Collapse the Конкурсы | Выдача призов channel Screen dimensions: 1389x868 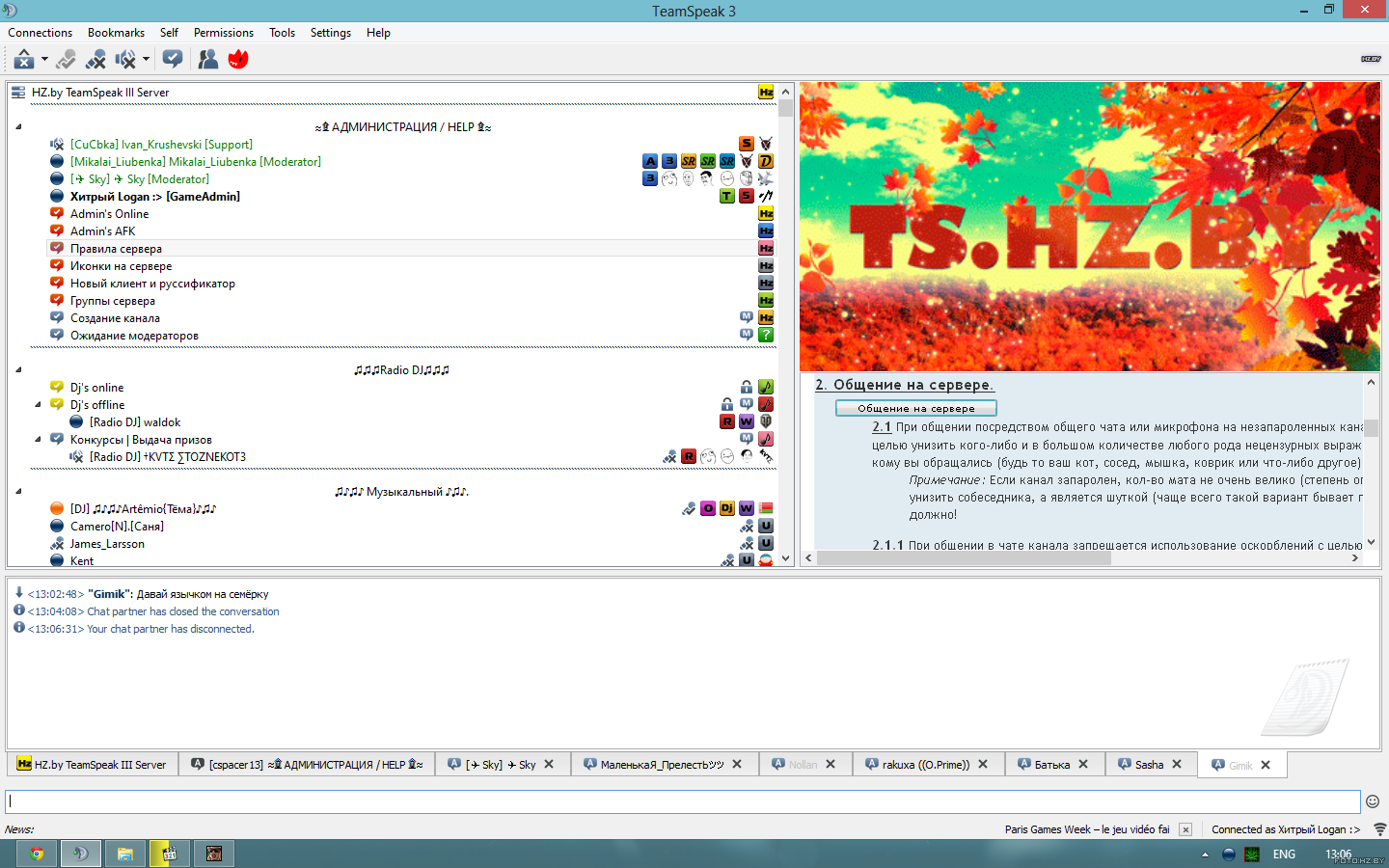(x=38, y=440)
